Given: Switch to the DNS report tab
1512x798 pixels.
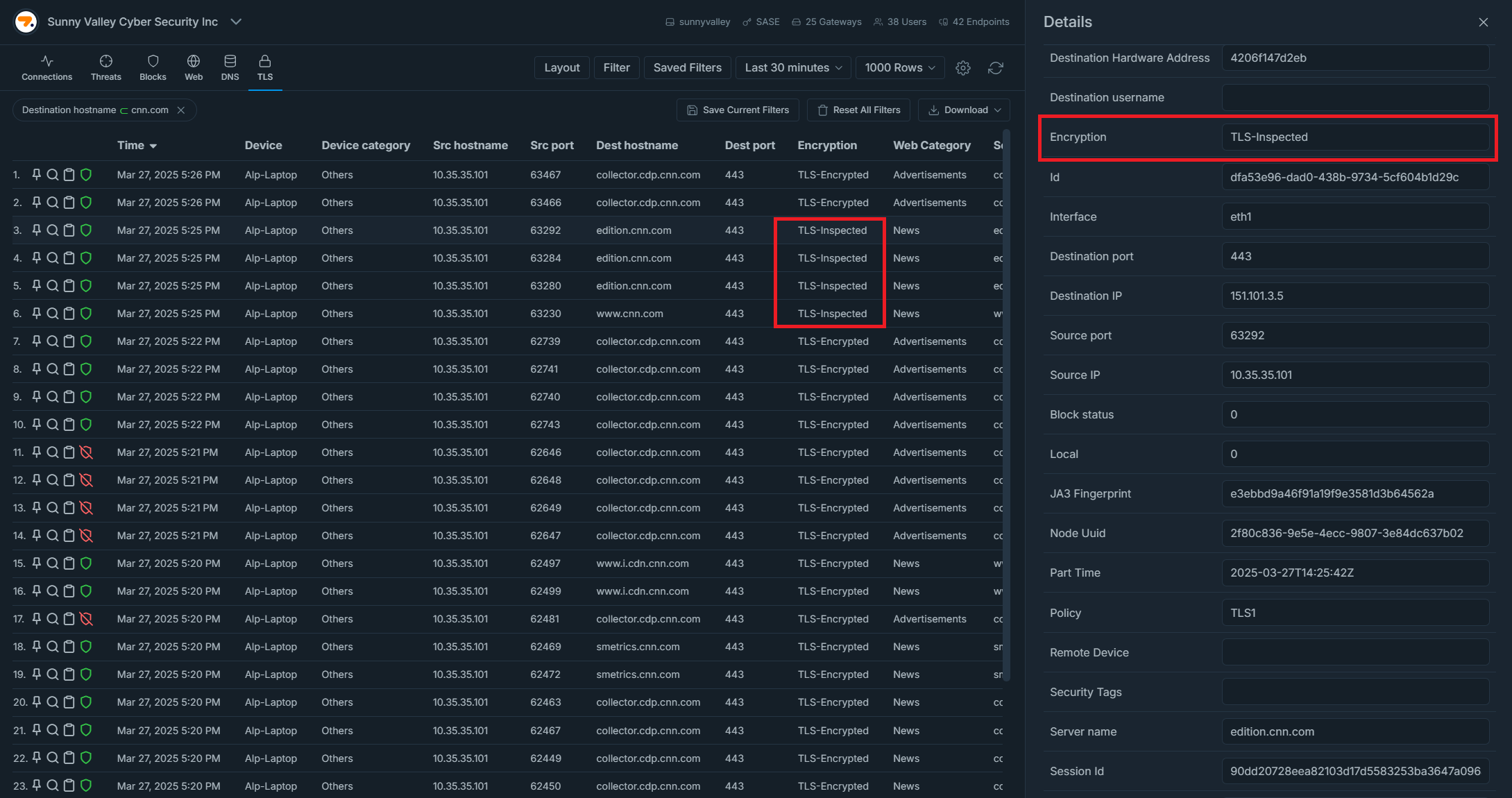Looking at the screenshot, I should pos(230,68).
